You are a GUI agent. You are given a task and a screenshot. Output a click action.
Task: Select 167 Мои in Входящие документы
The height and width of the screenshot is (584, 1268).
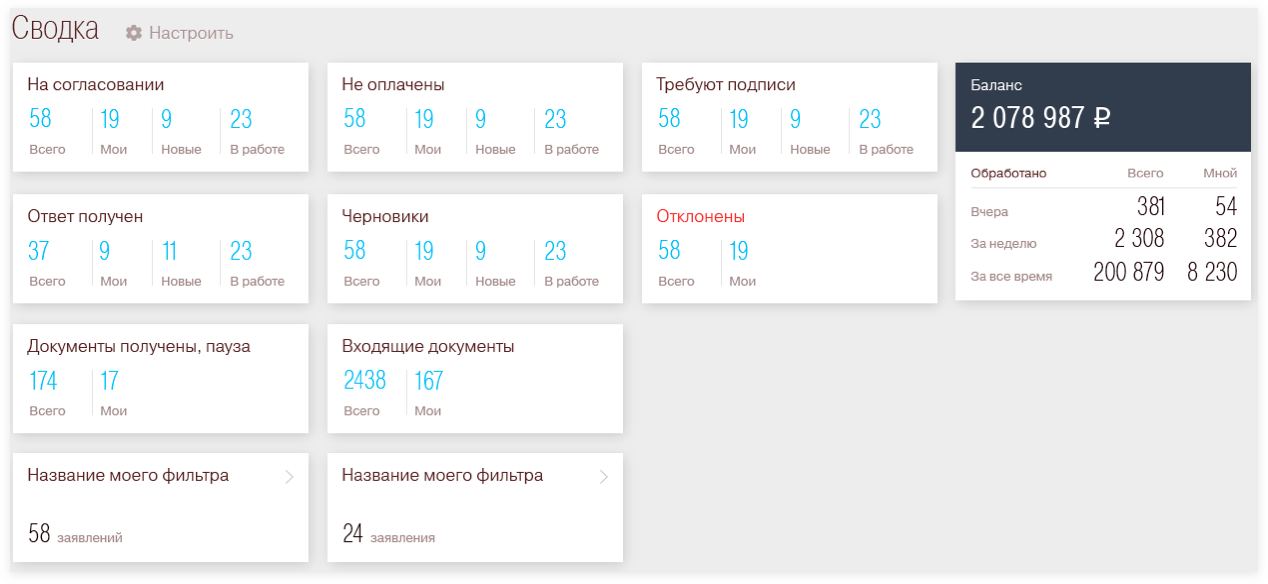point(429,393)
